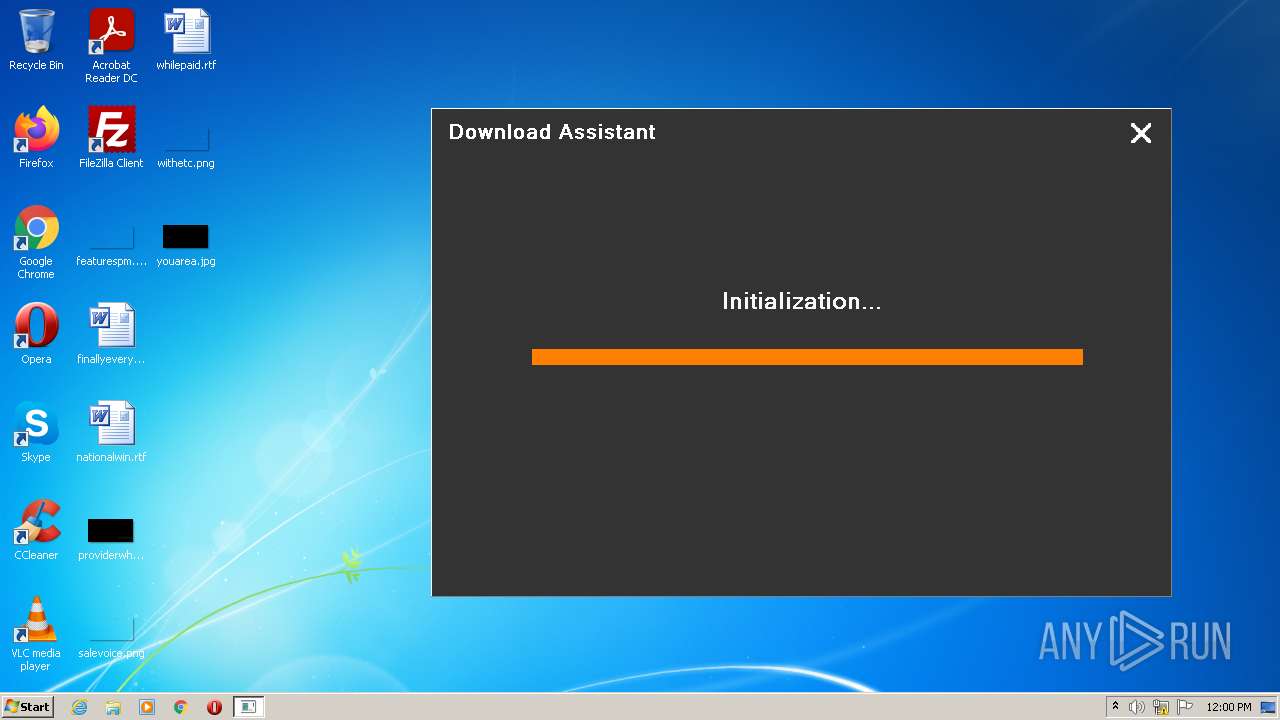Click the Initialization... status text
The image size is (1280, 720).
click(802, 301)
